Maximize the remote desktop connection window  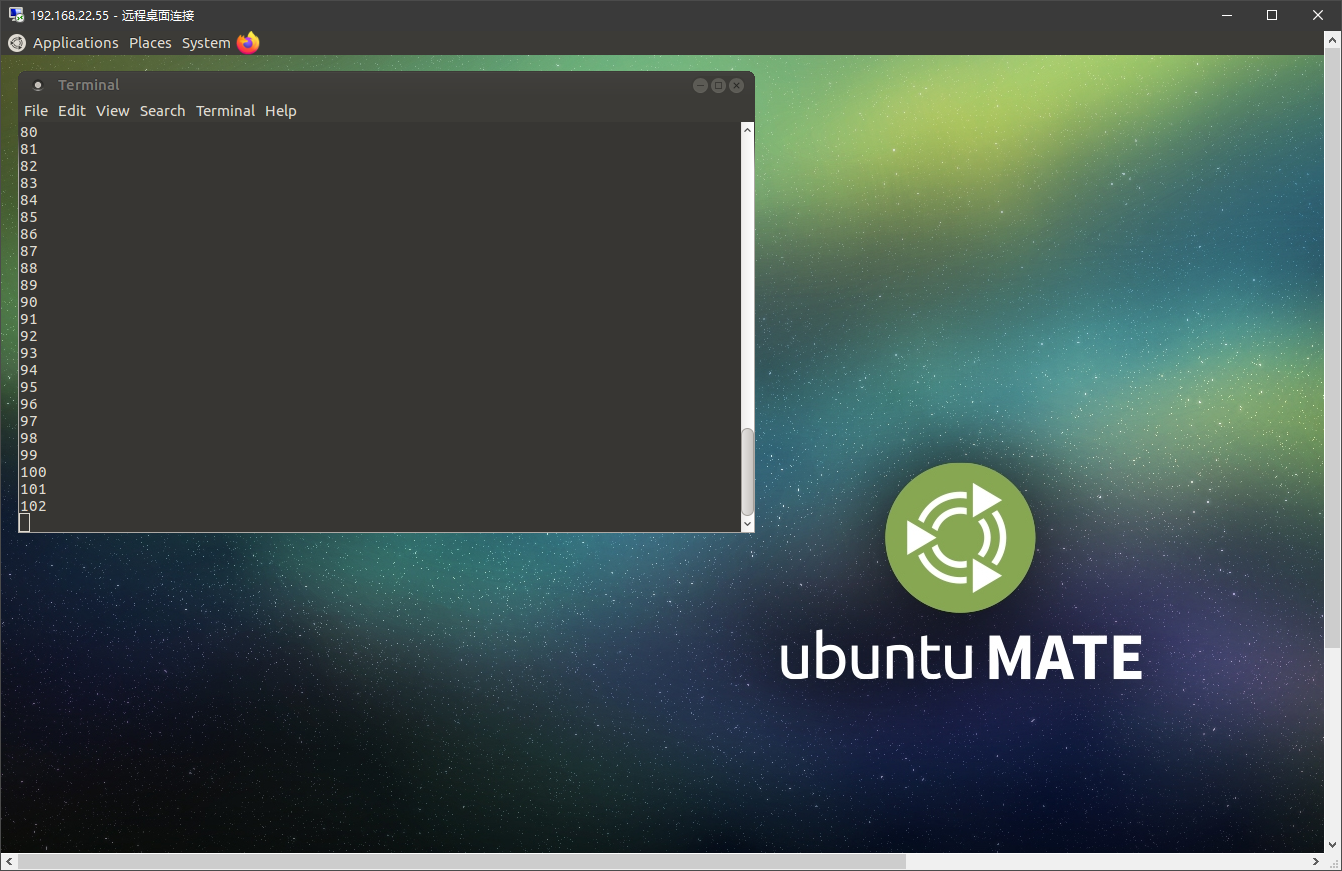pos(1272,15)
